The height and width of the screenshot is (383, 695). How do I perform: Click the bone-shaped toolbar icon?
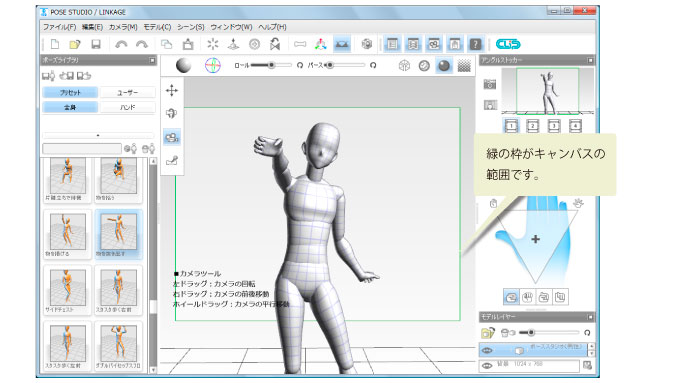point(300,44)
